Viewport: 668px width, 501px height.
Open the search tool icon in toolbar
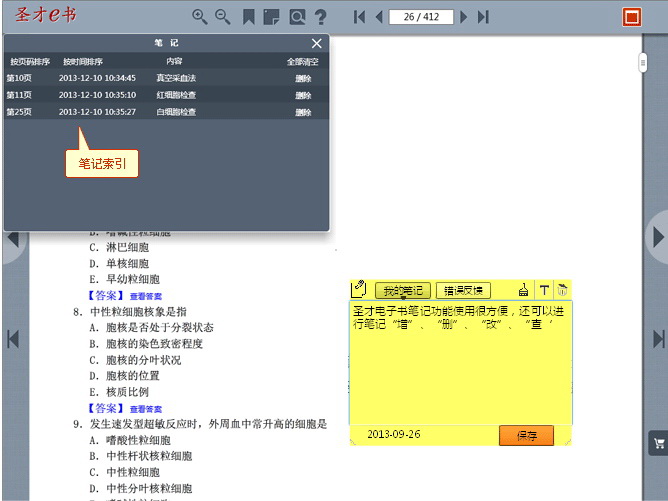click(297, 17)
